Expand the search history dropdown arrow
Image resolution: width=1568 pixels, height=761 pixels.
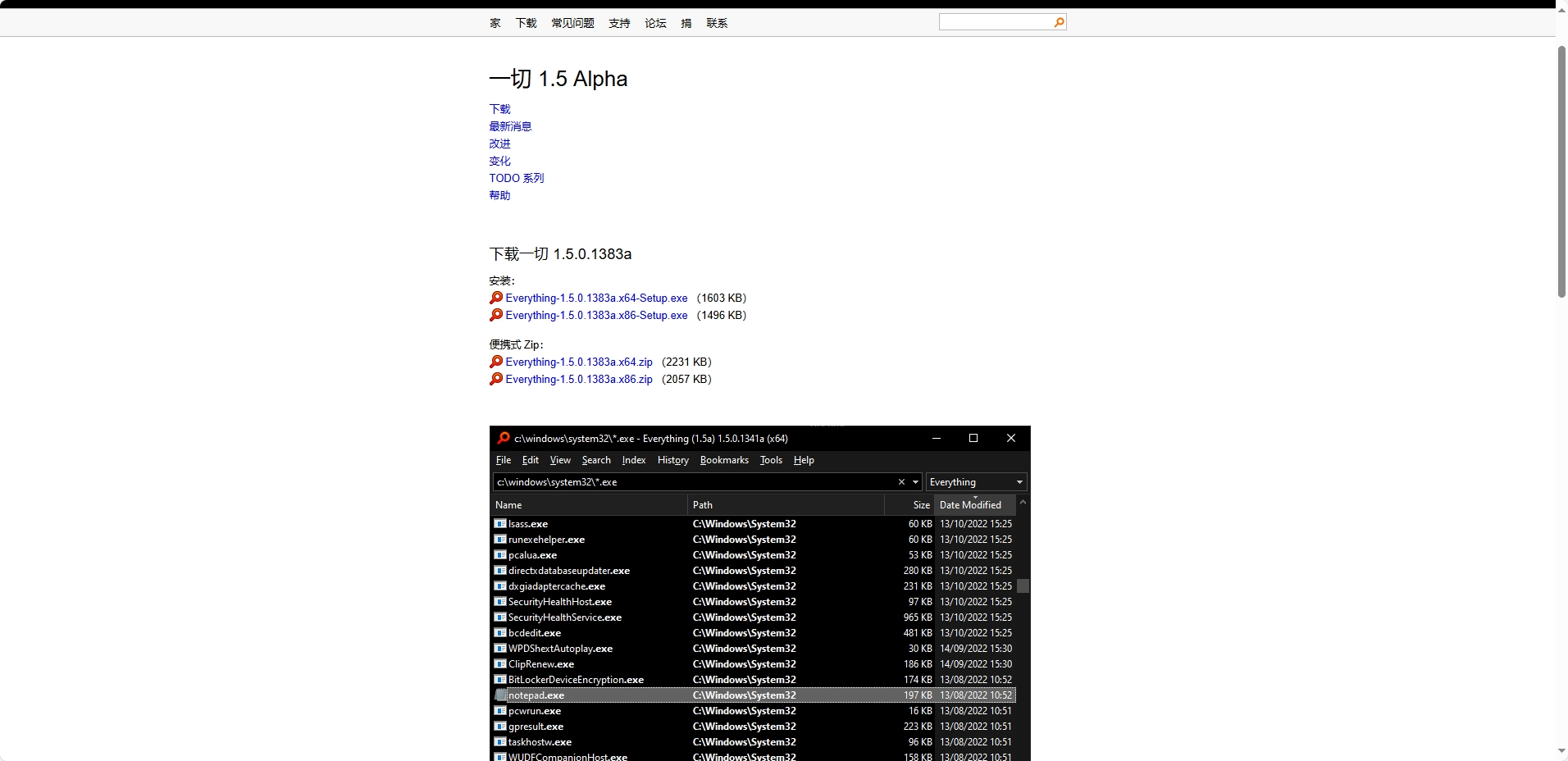point(915,482)
